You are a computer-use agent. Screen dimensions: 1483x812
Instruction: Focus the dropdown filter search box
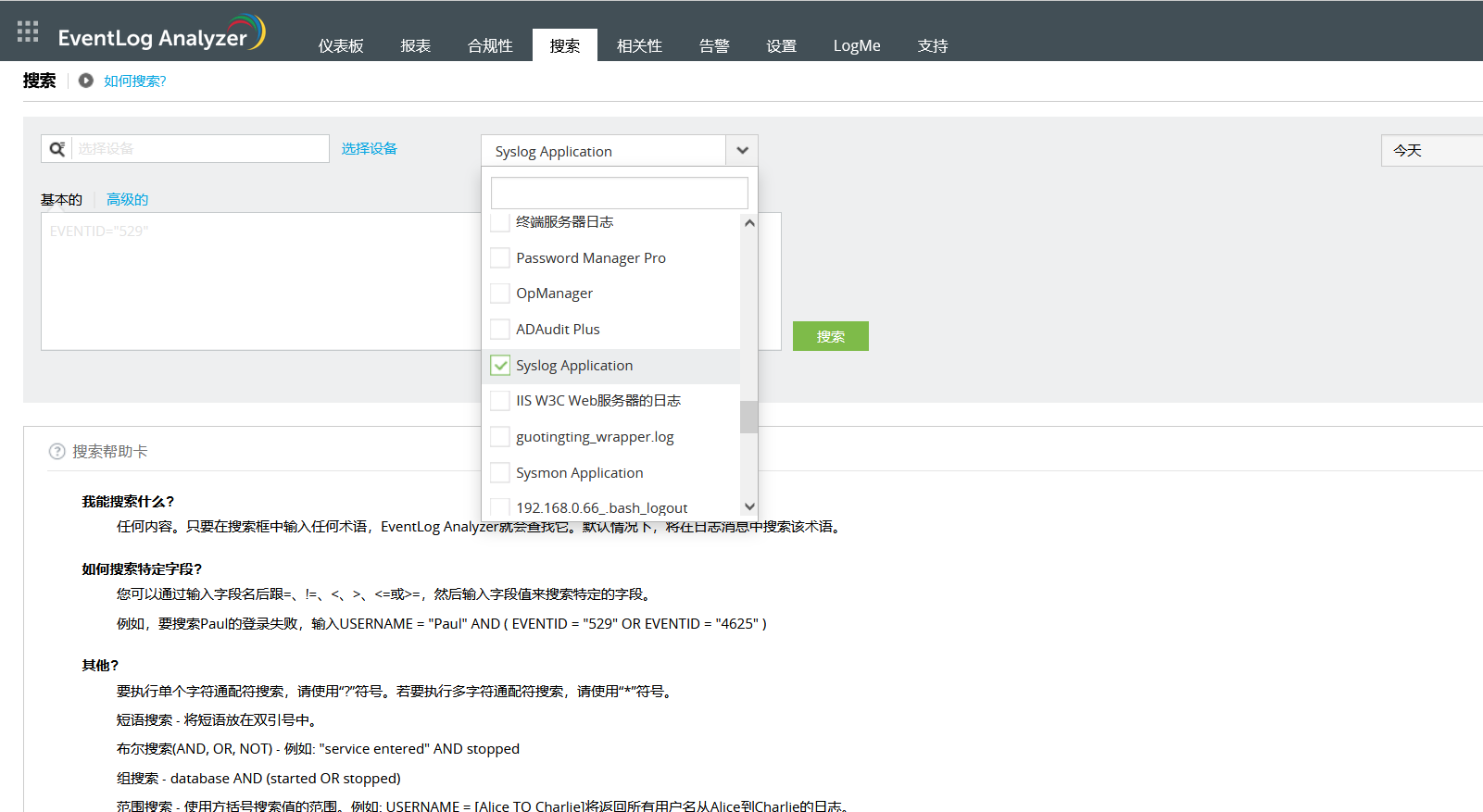(x=620, y=193)
